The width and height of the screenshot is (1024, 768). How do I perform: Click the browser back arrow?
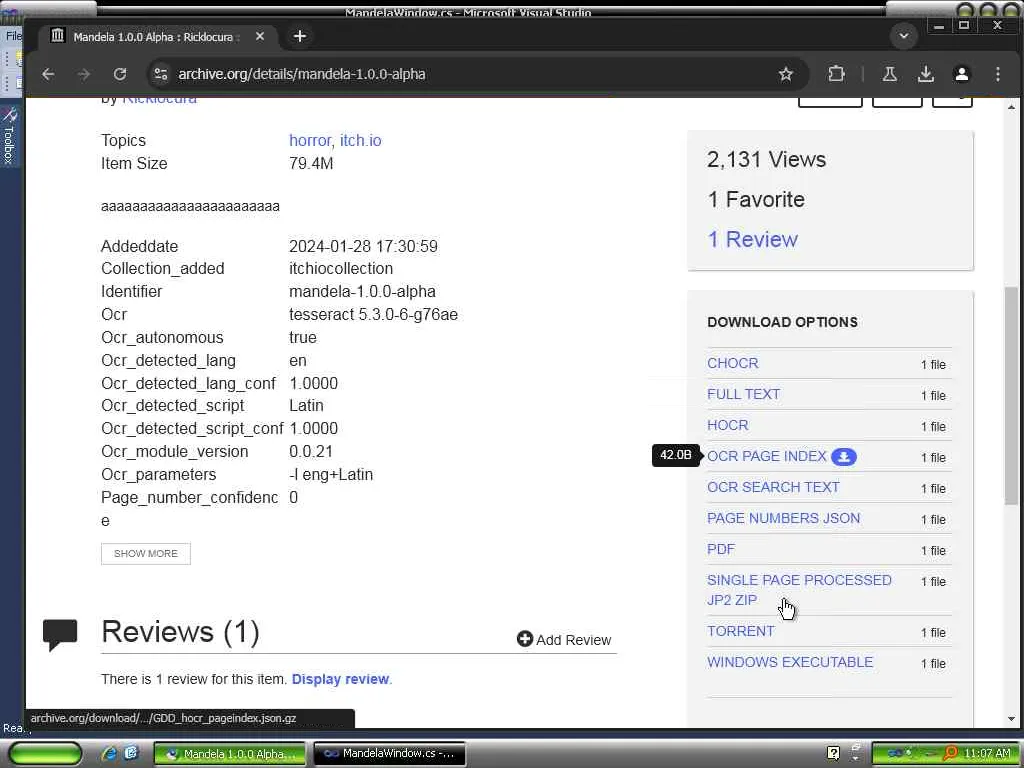[48, 74]
